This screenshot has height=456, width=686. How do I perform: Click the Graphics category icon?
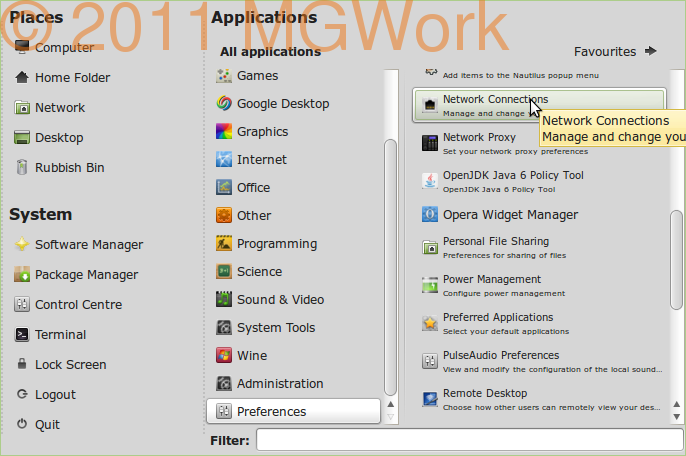pos(224,131)
